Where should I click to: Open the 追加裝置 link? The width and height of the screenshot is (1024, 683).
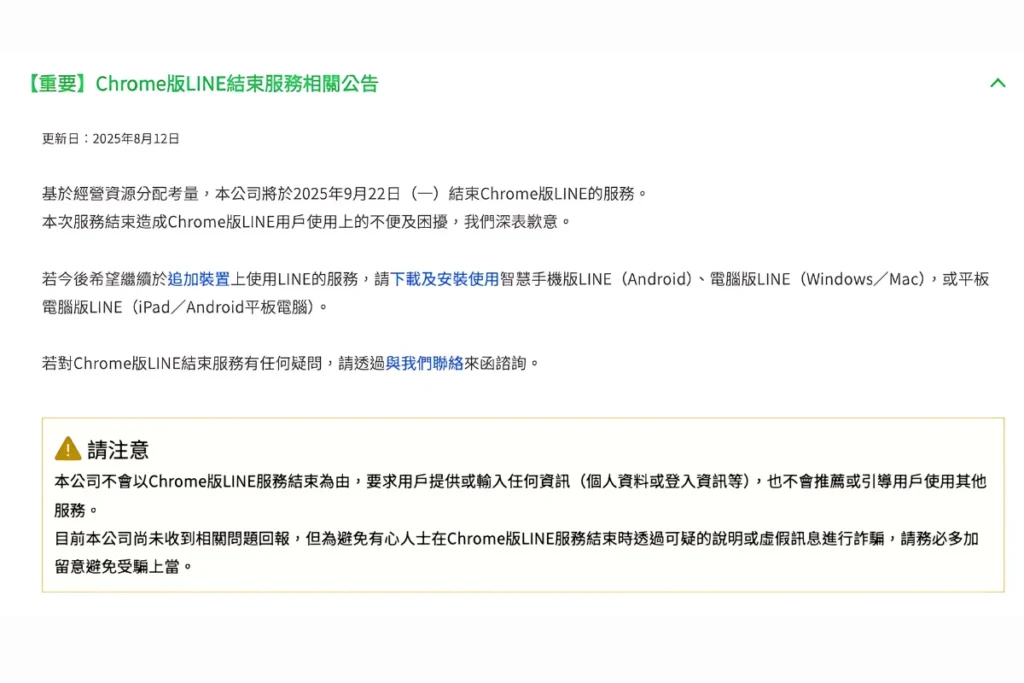point(199,279)
